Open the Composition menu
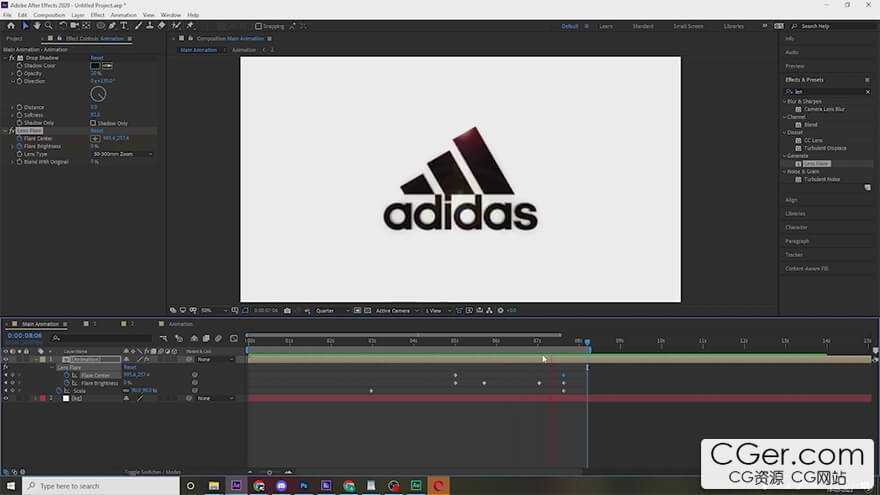The height and width of the screenshot is (495, 880). coord(49,15)
